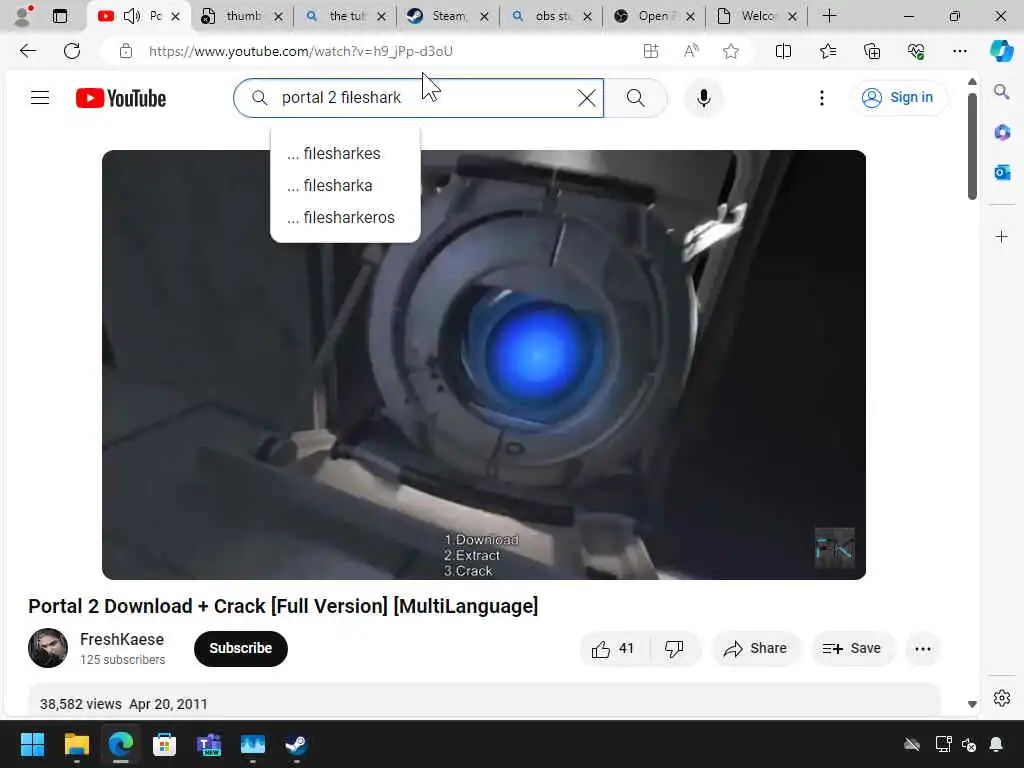Mute the playing YouTube tab speaker
The image size is (1024, 768).
131,16
